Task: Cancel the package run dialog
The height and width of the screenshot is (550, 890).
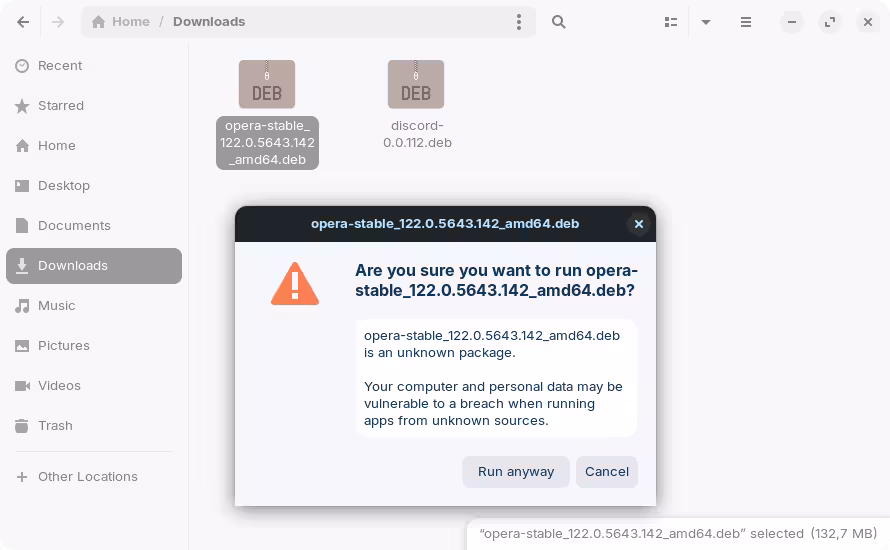Action: 606,472
